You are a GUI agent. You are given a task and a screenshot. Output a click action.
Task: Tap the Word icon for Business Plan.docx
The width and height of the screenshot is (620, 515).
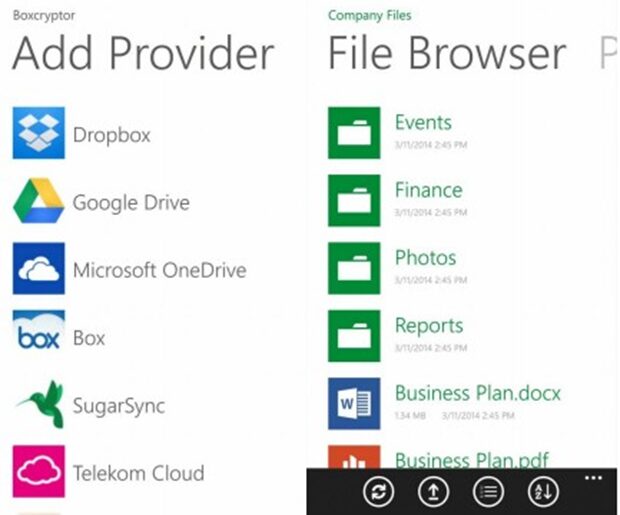[354, 404]
